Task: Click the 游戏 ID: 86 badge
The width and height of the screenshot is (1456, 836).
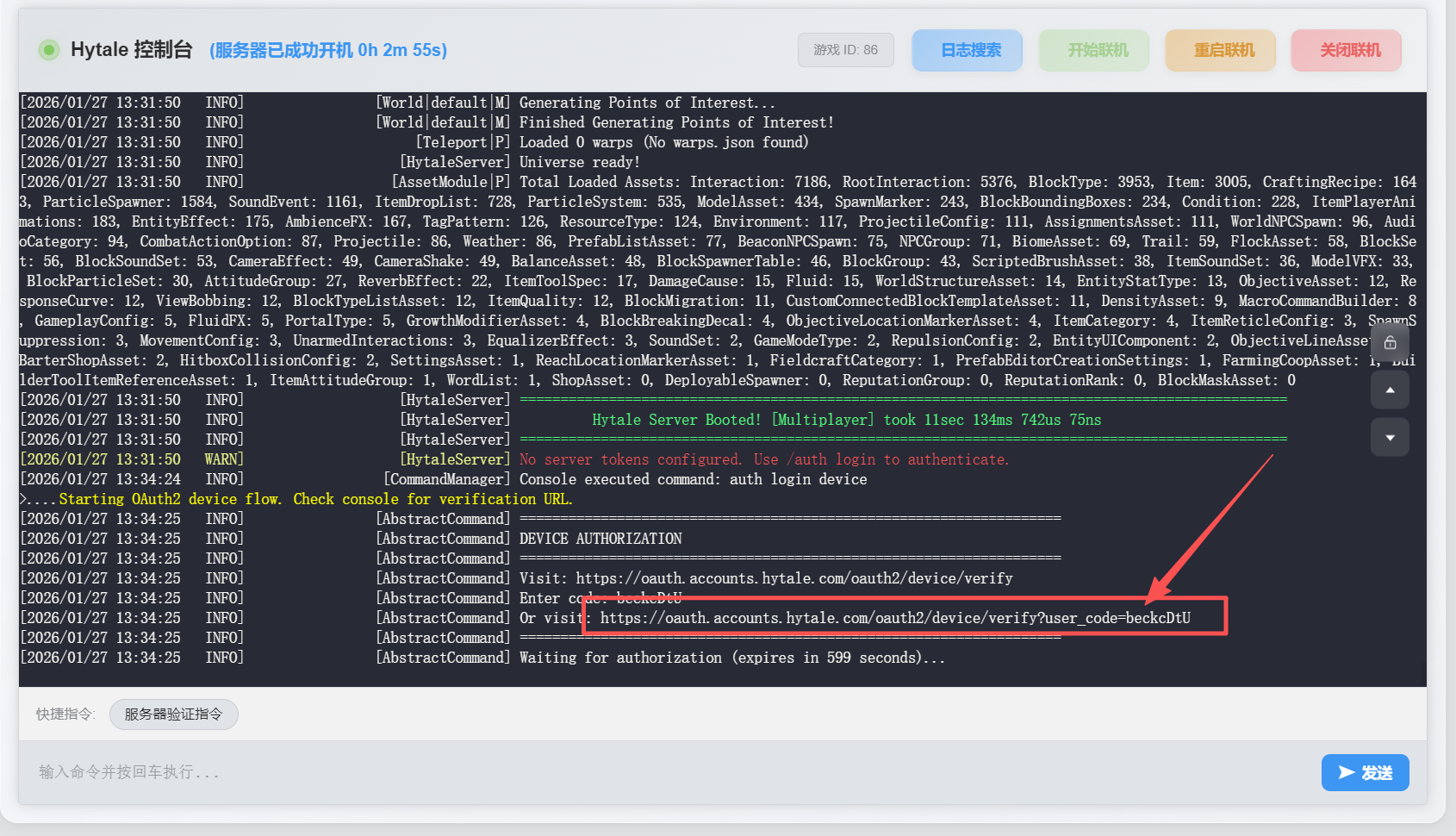Action: pyautogui.click(x=845, y=50)
